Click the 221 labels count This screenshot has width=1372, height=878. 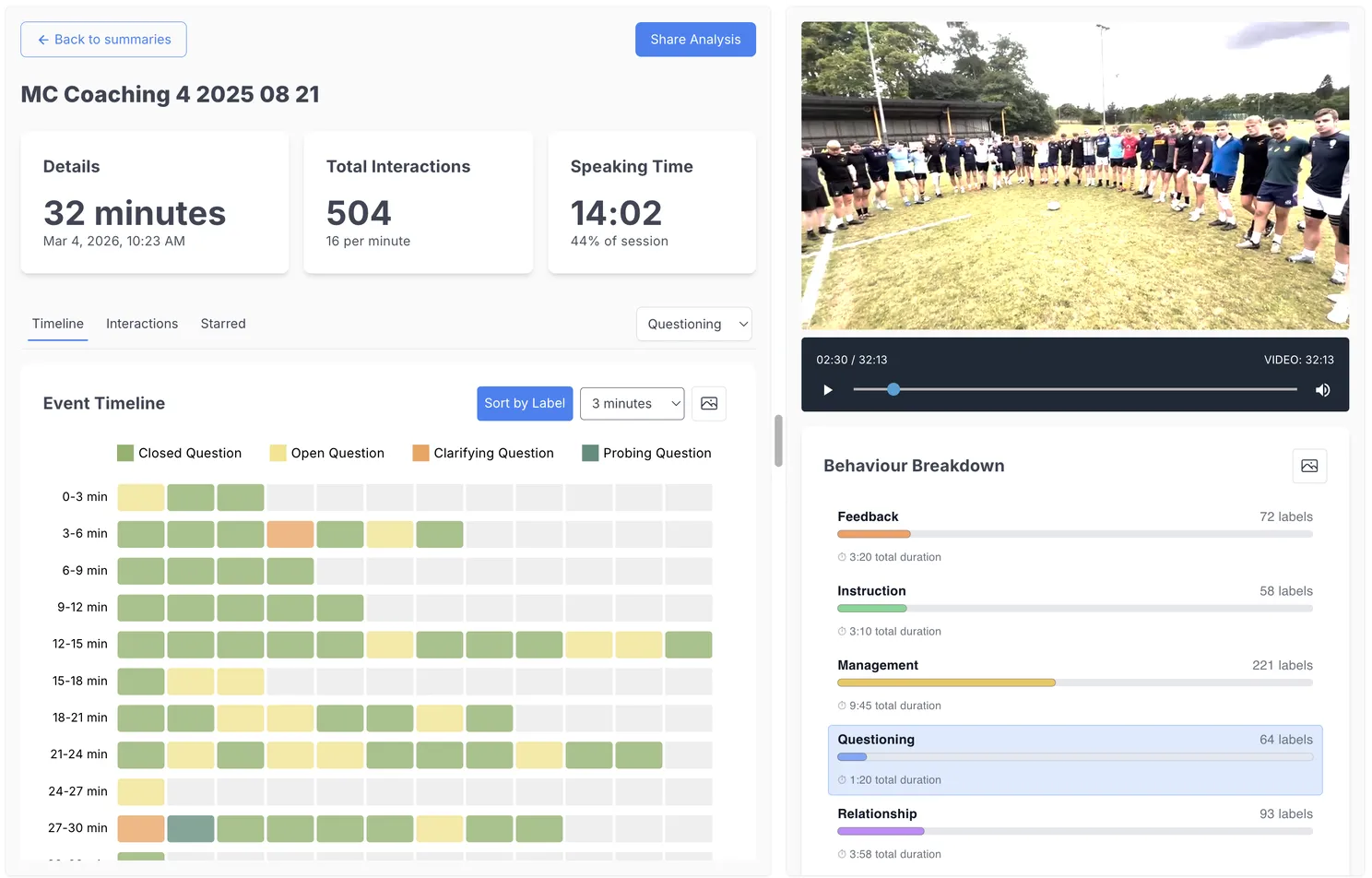(x=1283, y=665)
